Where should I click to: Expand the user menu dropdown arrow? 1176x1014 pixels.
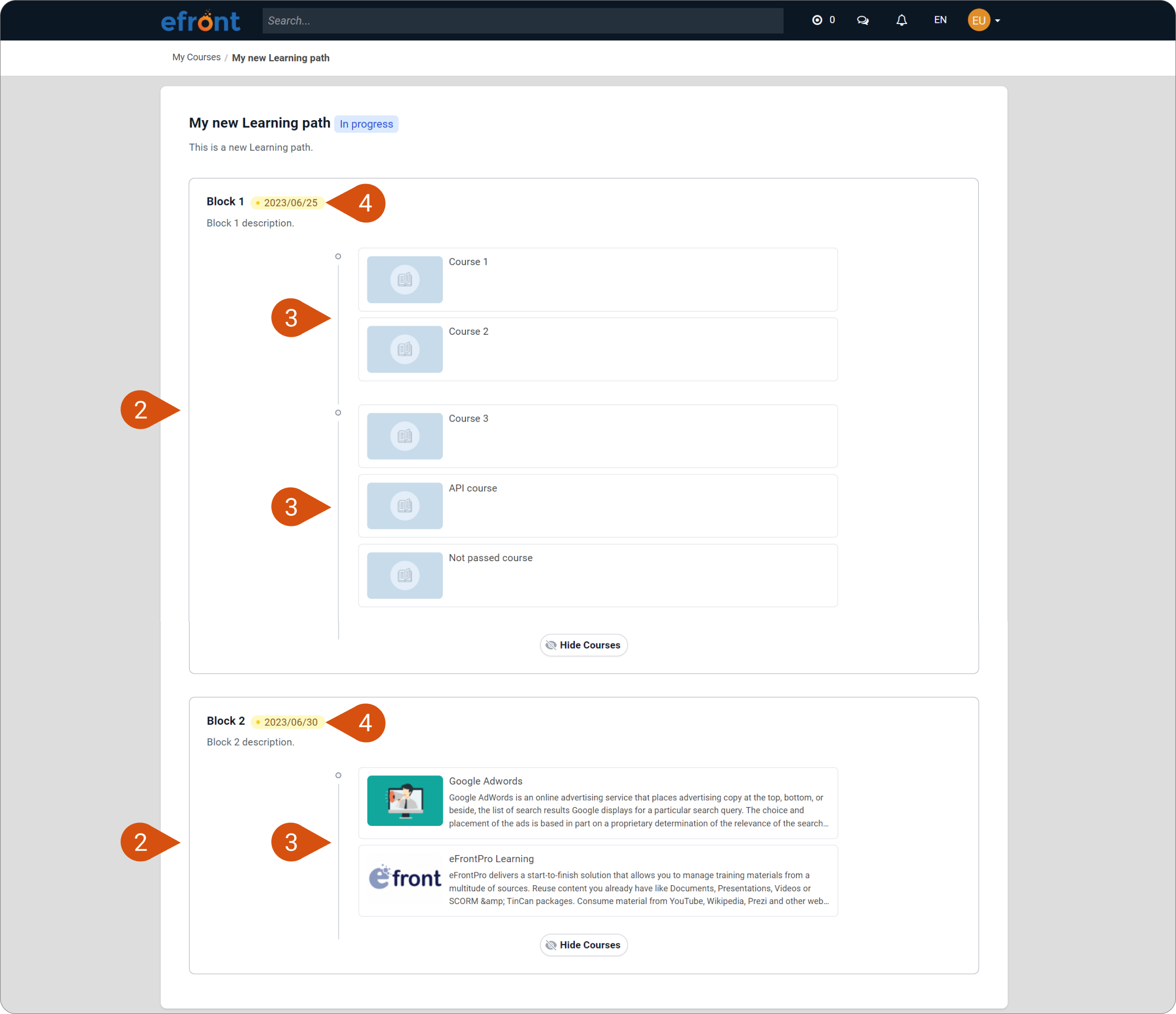[x=998, y=21]
